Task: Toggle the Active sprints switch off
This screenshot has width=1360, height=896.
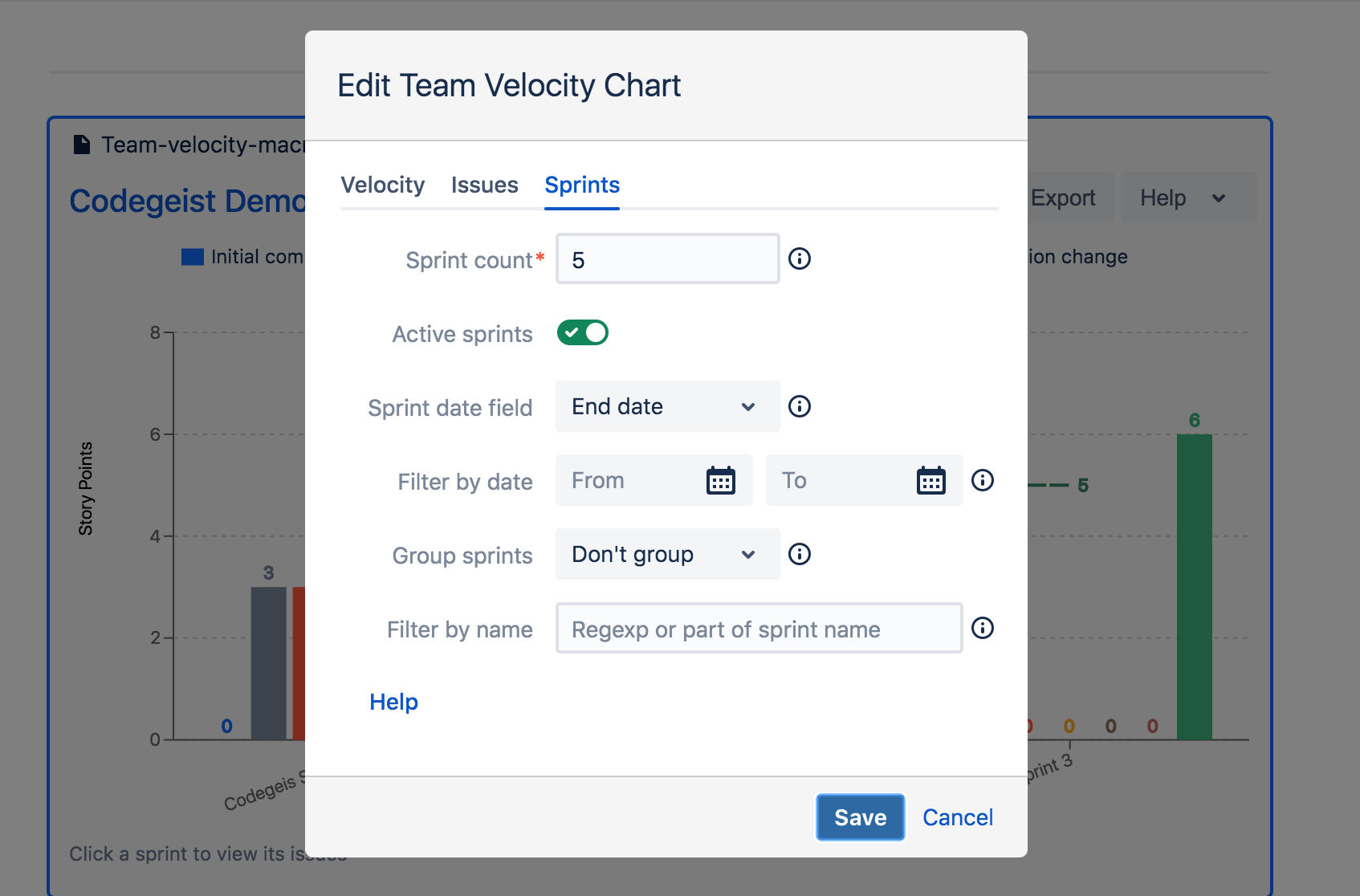Action: tap(583, 332)
